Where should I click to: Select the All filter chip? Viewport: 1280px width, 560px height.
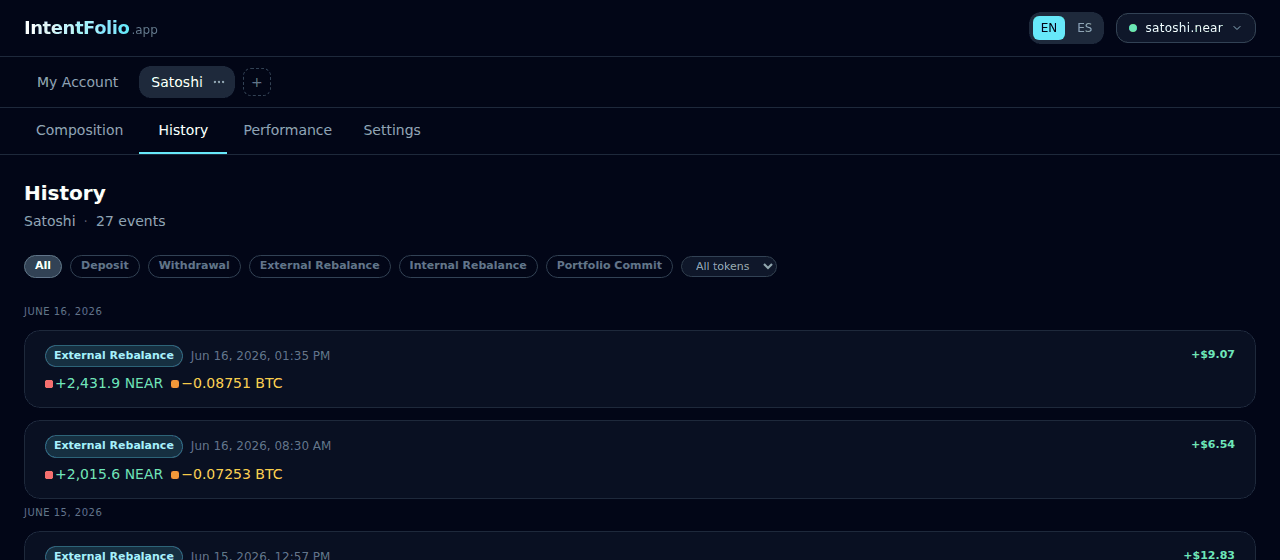(43, 266)
